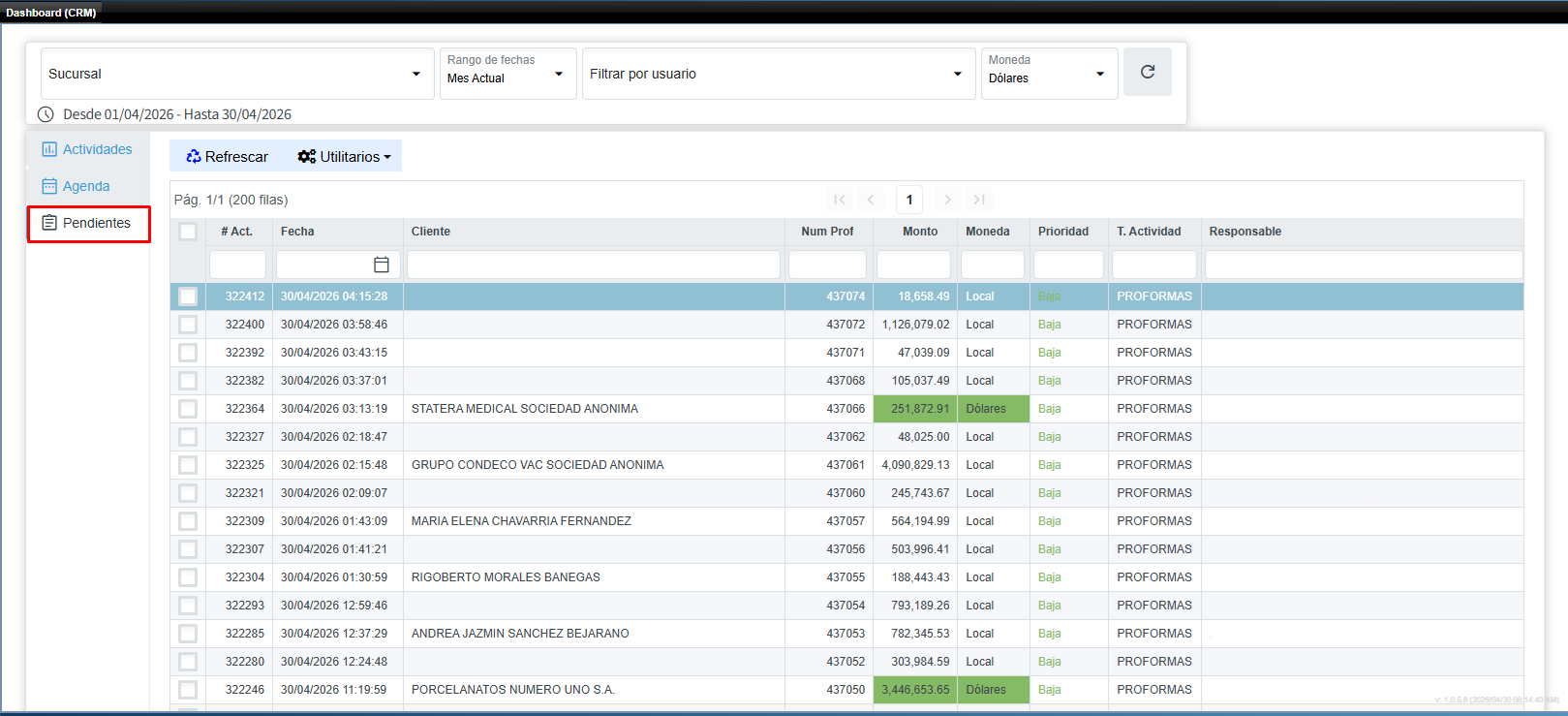Open the Fecha filter calendar picker
Viewport: 1568px width, 716px height.
tap(382, 265)
